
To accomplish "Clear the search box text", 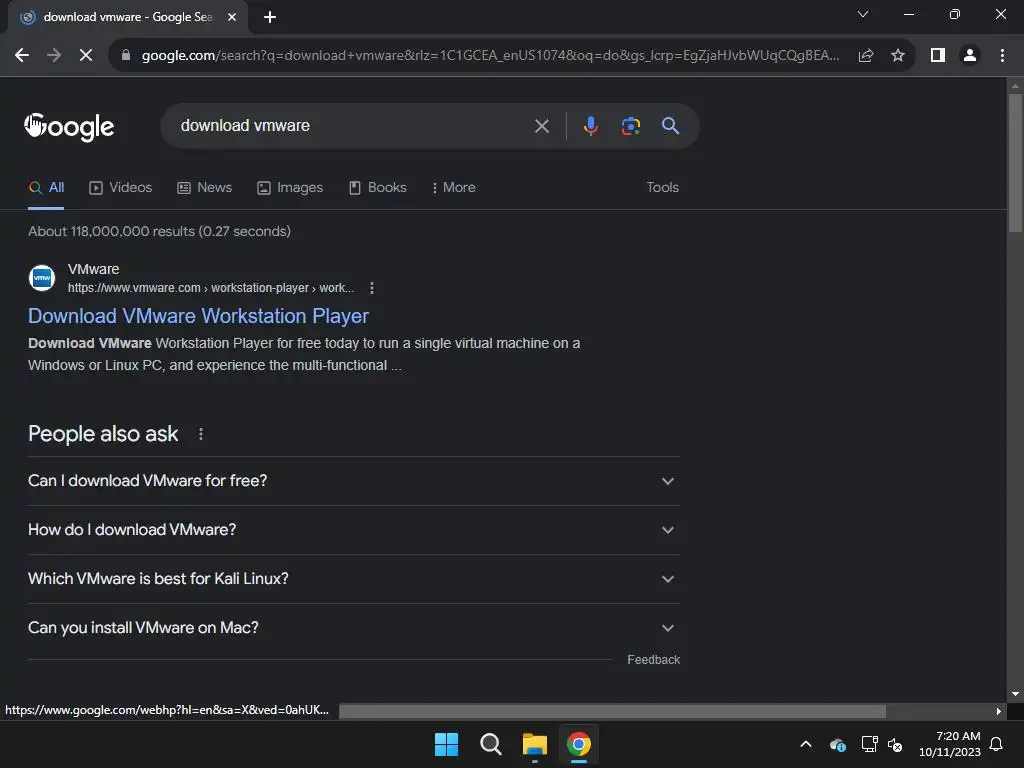I will (541, 126).
